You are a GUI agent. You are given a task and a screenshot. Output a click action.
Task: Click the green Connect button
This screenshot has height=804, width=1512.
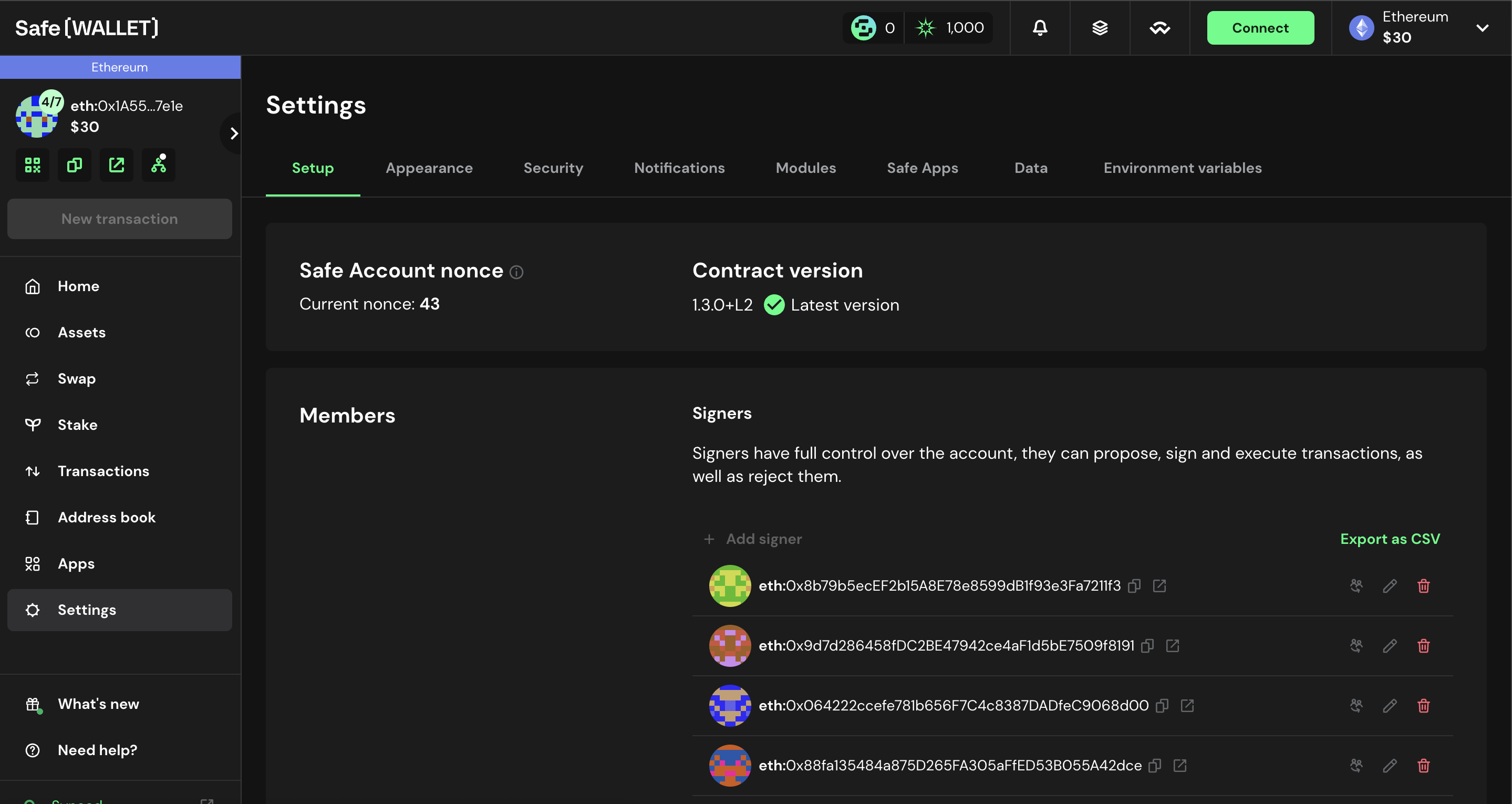pyautogui.click(x=1260, y=28)
